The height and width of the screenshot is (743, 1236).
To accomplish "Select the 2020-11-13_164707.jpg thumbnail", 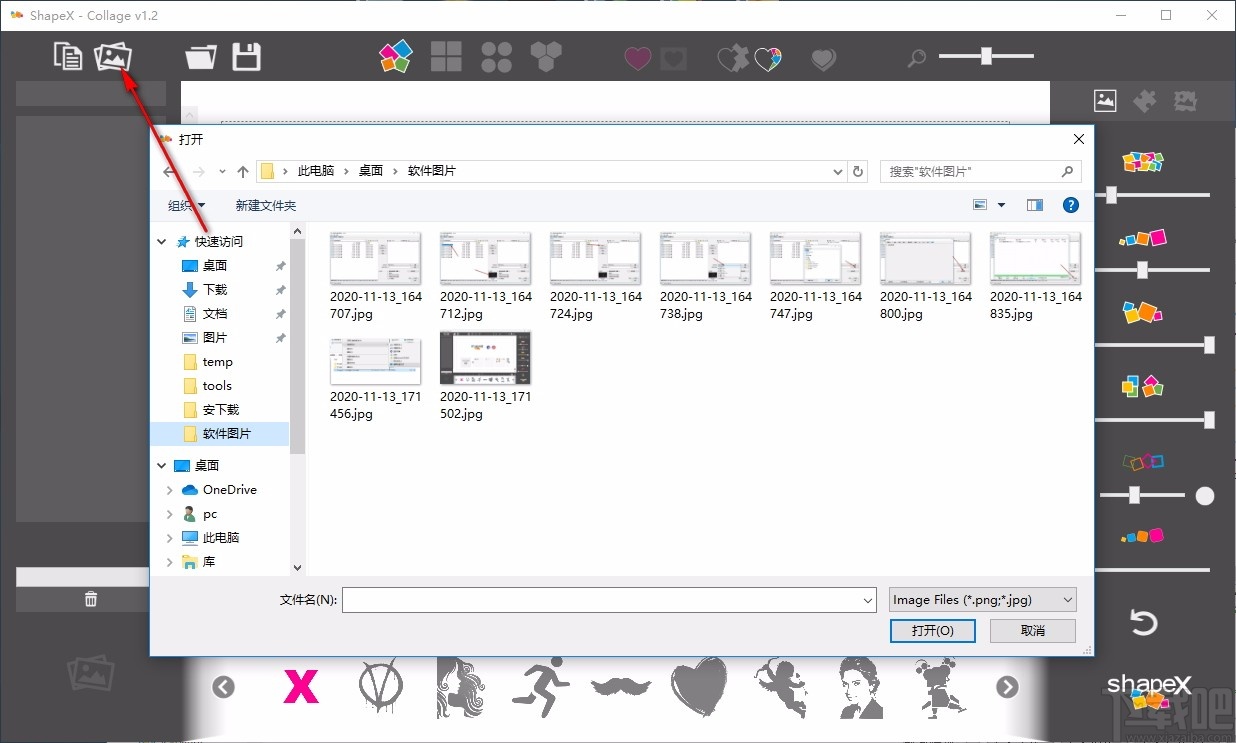I will (x=375, y=258).
